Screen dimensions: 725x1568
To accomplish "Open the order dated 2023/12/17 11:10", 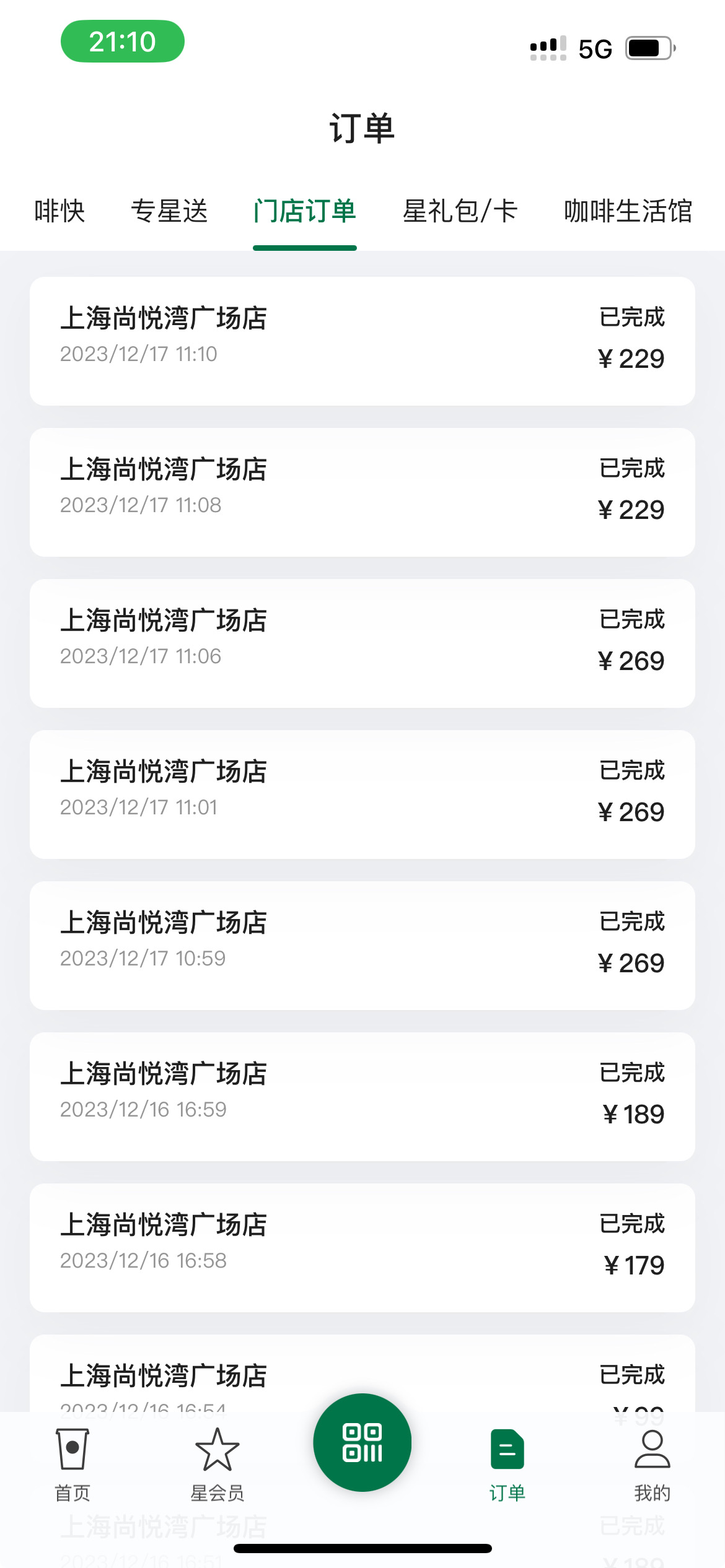I will 362,341.
